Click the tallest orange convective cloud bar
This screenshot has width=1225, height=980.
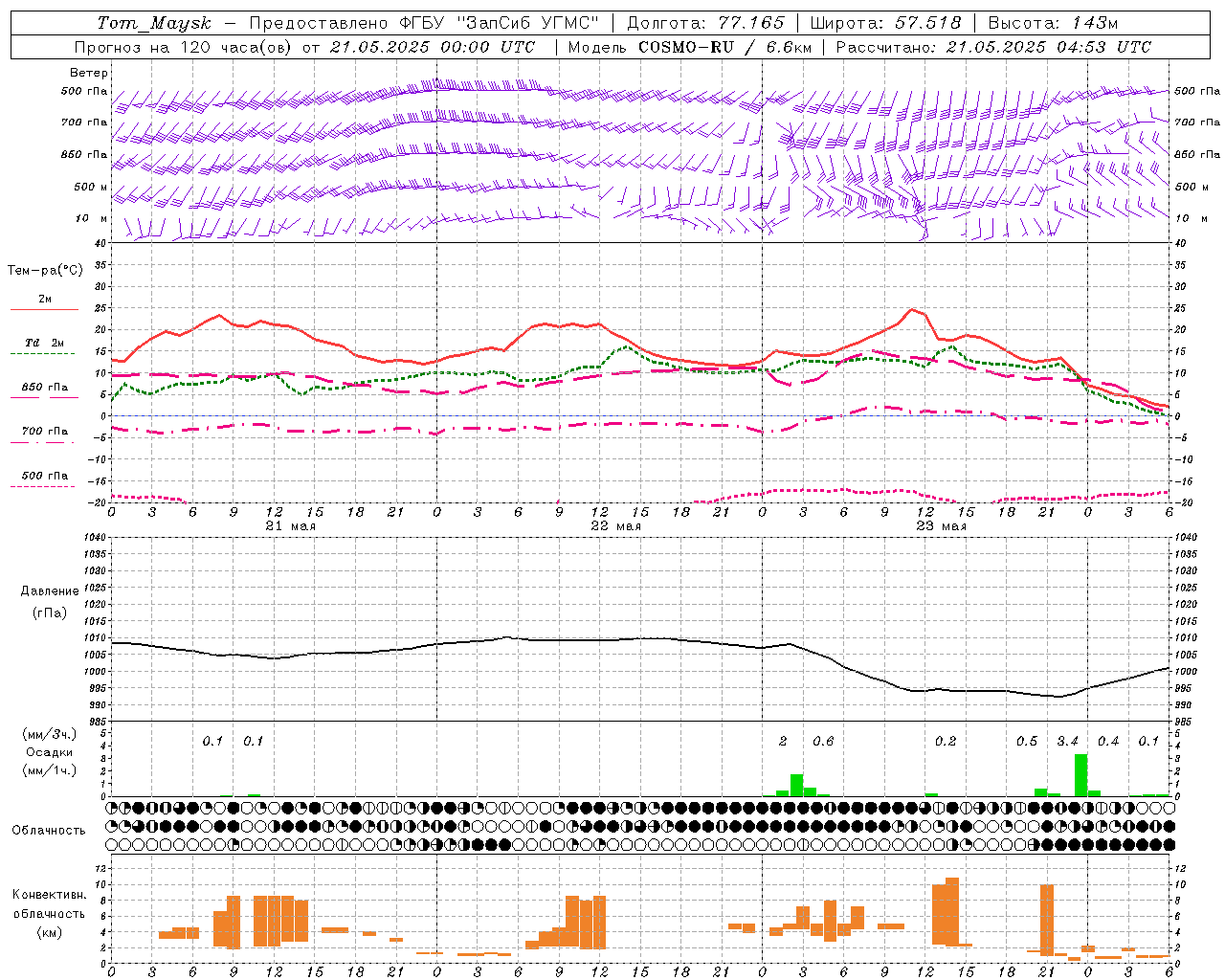pos(952,911)
